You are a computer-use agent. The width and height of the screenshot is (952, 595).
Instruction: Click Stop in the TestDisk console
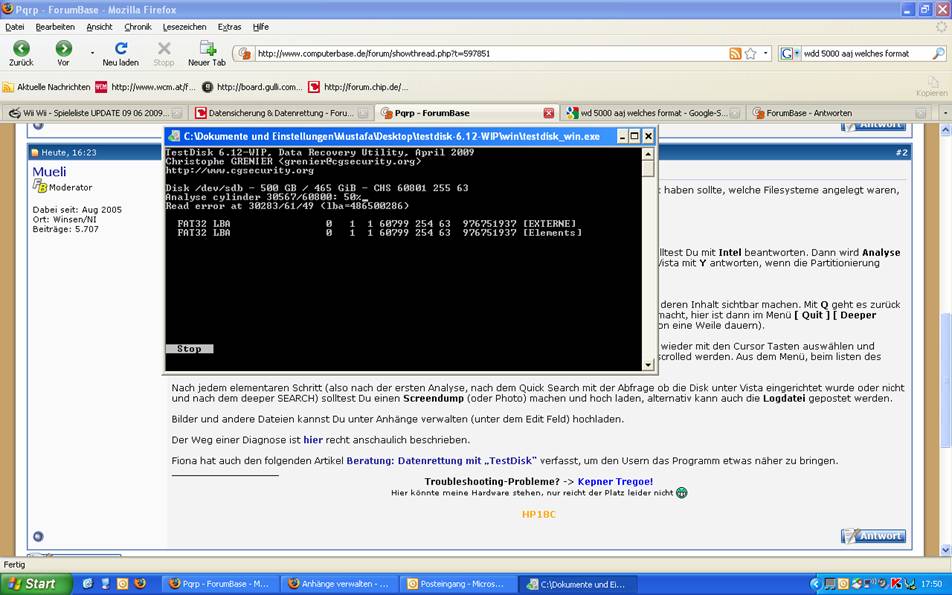pos(189,348)
